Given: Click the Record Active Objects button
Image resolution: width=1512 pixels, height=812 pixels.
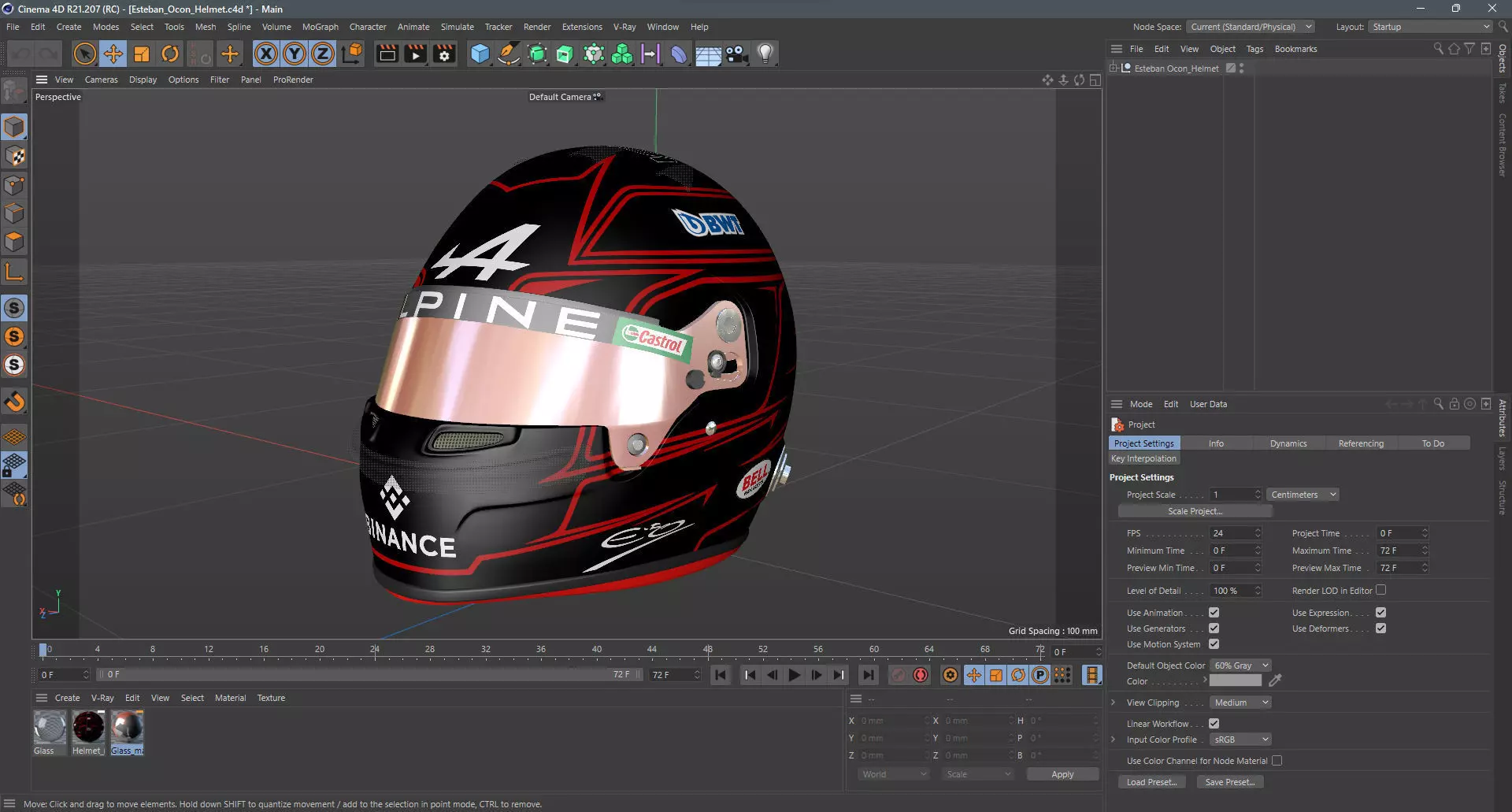Looking at the screenshot, I should click(899, 675).
